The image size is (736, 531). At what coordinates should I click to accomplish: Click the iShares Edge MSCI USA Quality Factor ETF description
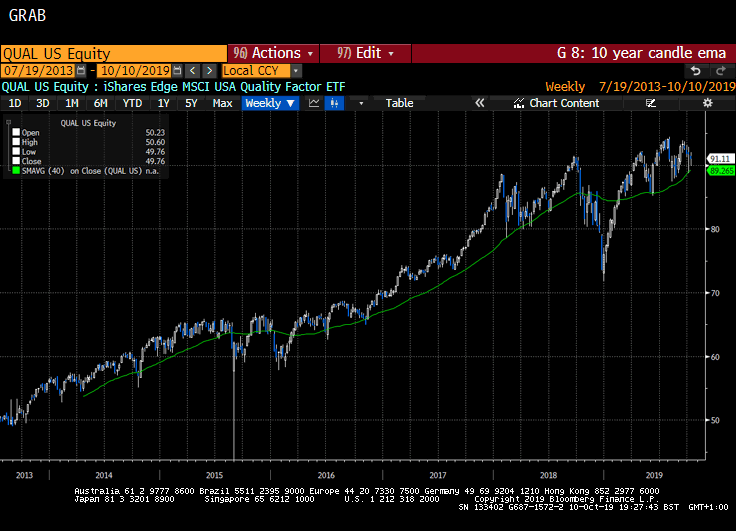[x=224, y=87]
